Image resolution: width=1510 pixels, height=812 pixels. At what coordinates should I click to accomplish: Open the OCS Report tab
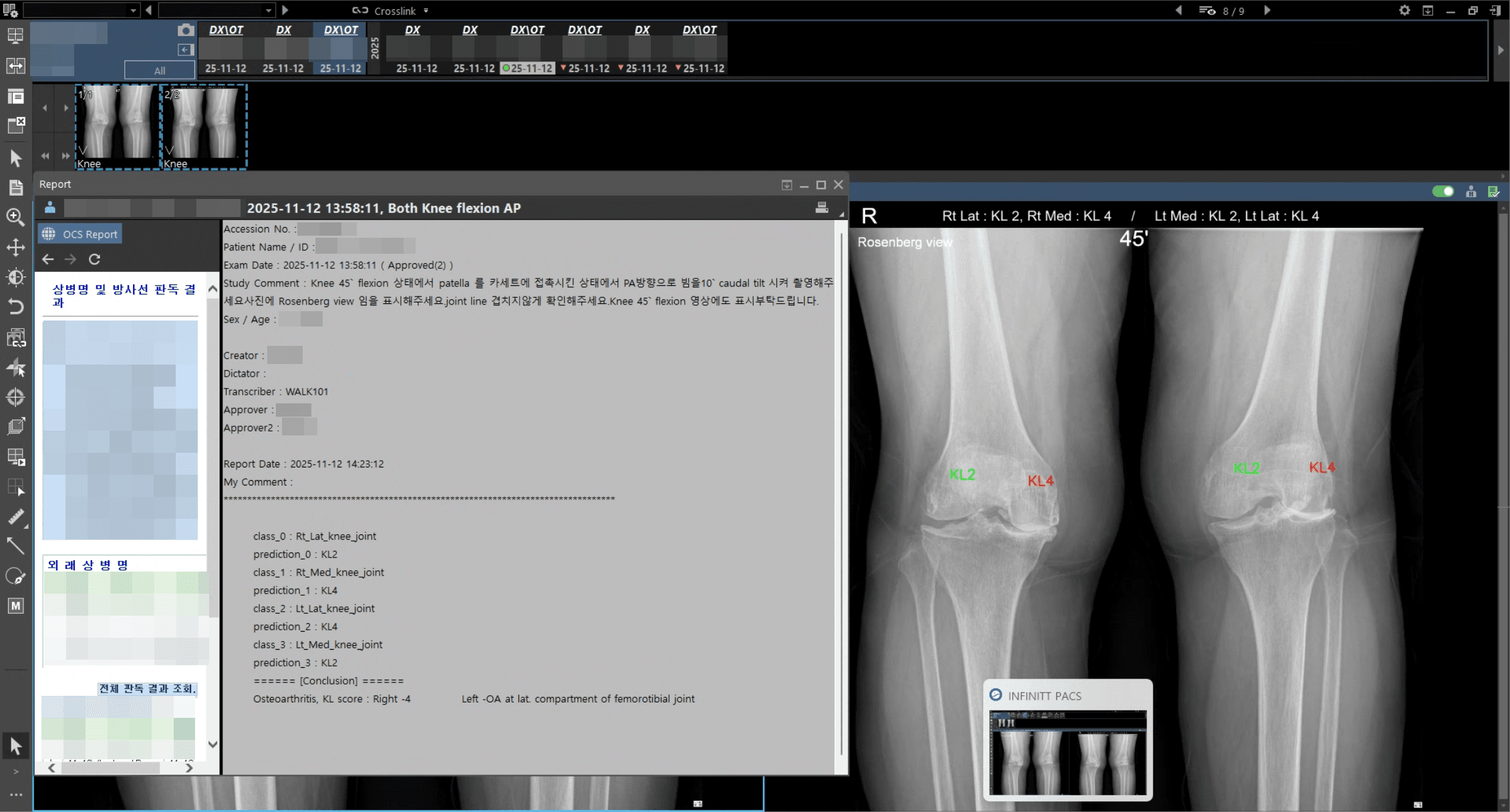click(81, 234)
